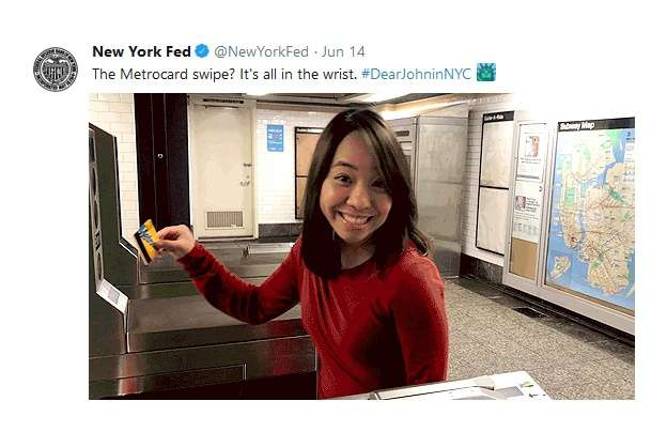
Task: Click the Statue of Liberty emoji
Action: pos(486,72)
